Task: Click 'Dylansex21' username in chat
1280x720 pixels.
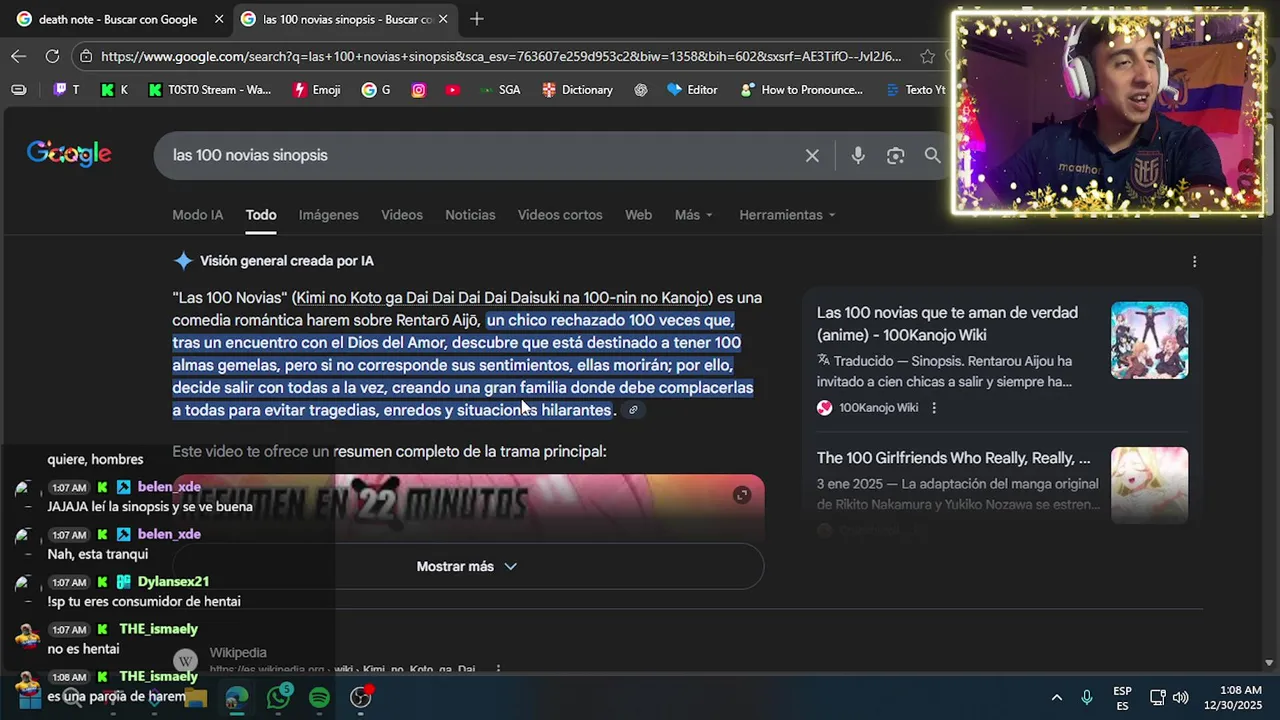Action: point(173,581)
